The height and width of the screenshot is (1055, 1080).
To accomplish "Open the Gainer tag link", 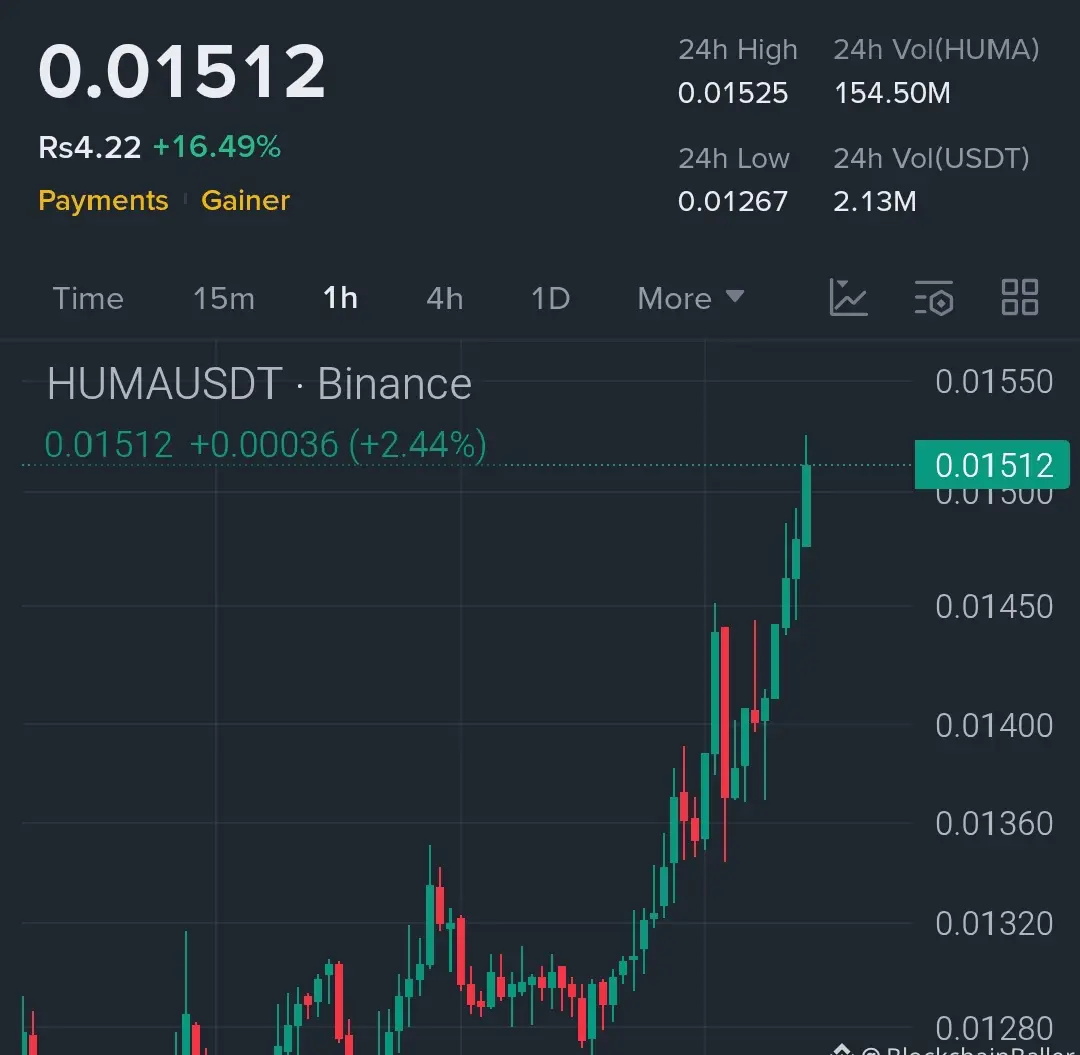I will point(245,200).
